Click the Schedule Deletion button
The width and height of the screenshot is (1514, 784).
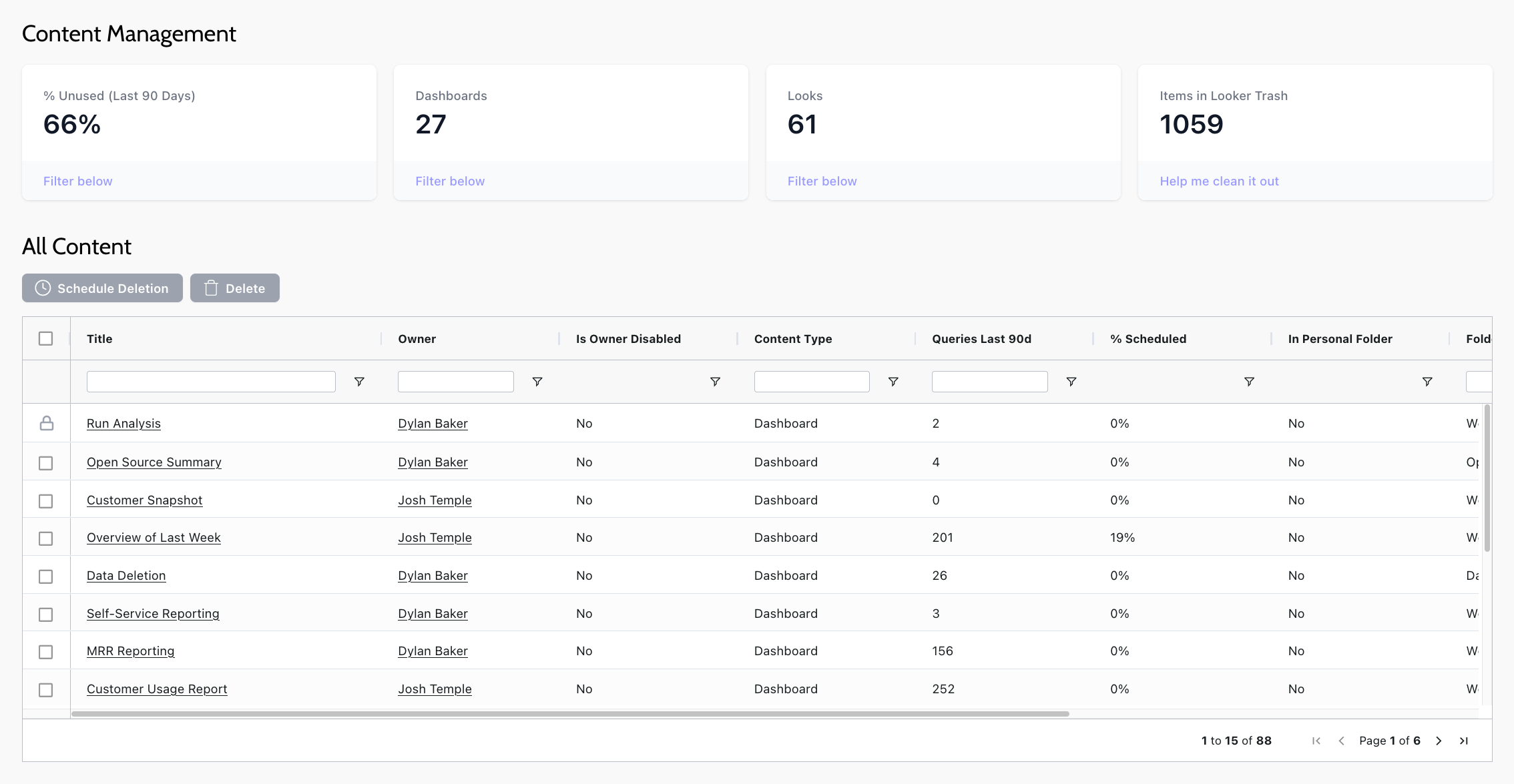pos(102,288)
